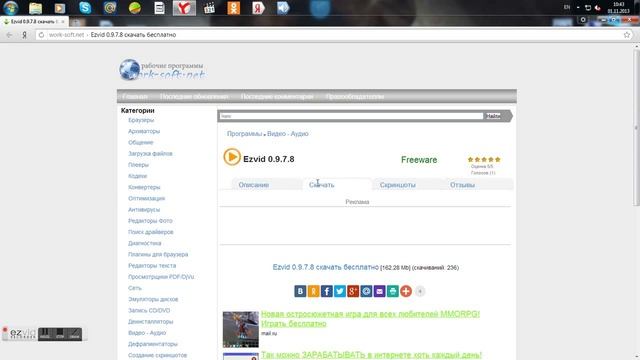The image size is (640, 360).
Task: Share via Google Plus icon
Action: tap(353, 291)
